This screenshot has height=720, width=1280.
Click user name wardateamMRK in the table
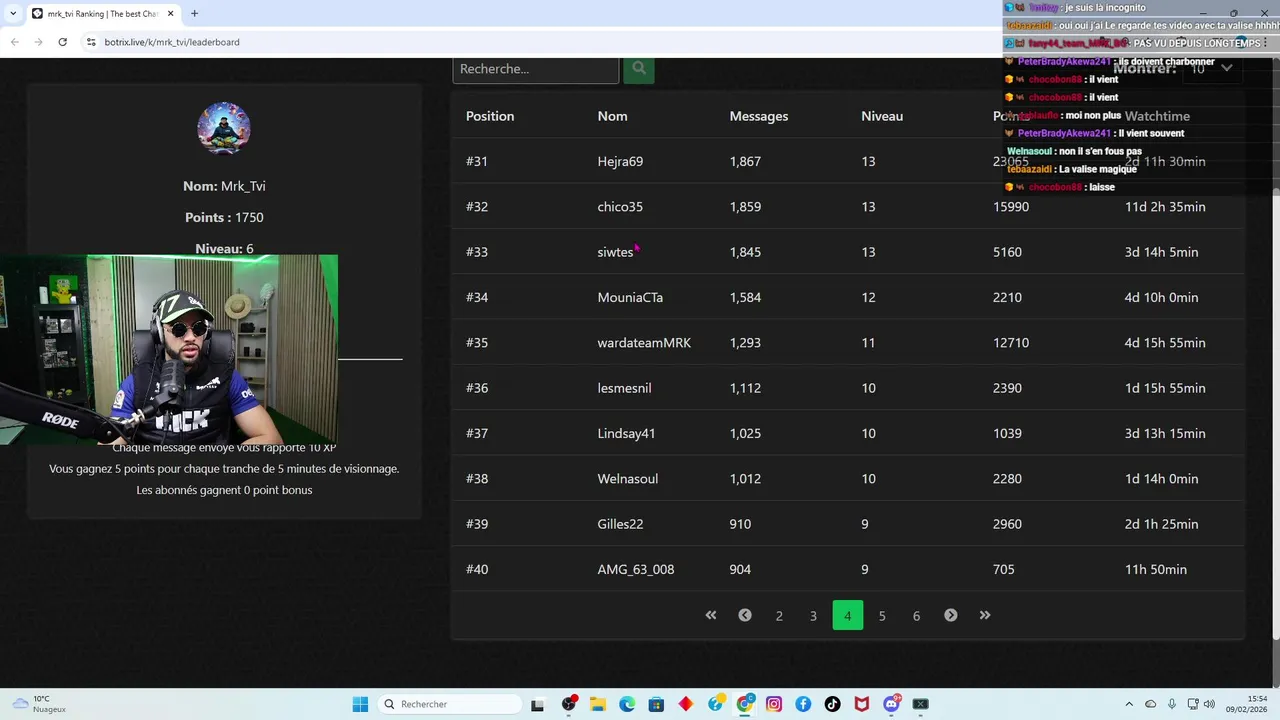[x=644, y=343]
